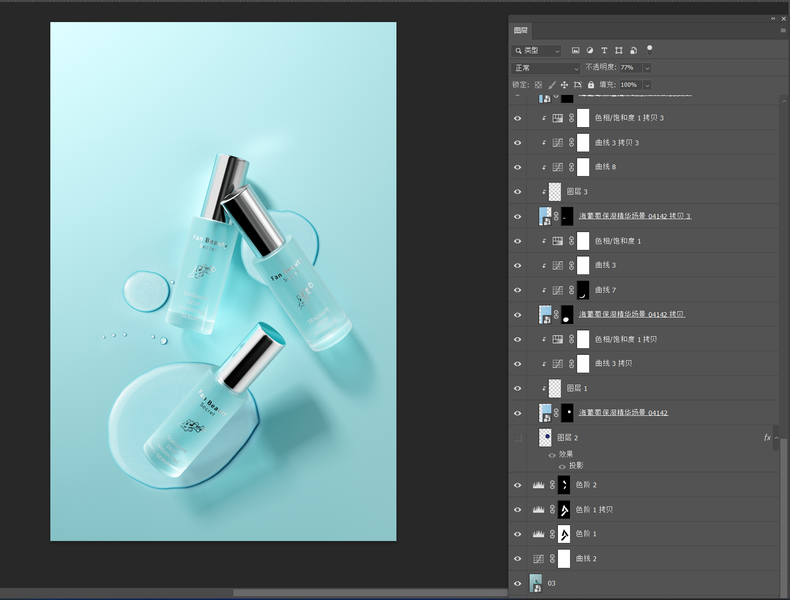Filter layers by shape type
Screen dimensions: 790x600
click(x=619, y=50)
